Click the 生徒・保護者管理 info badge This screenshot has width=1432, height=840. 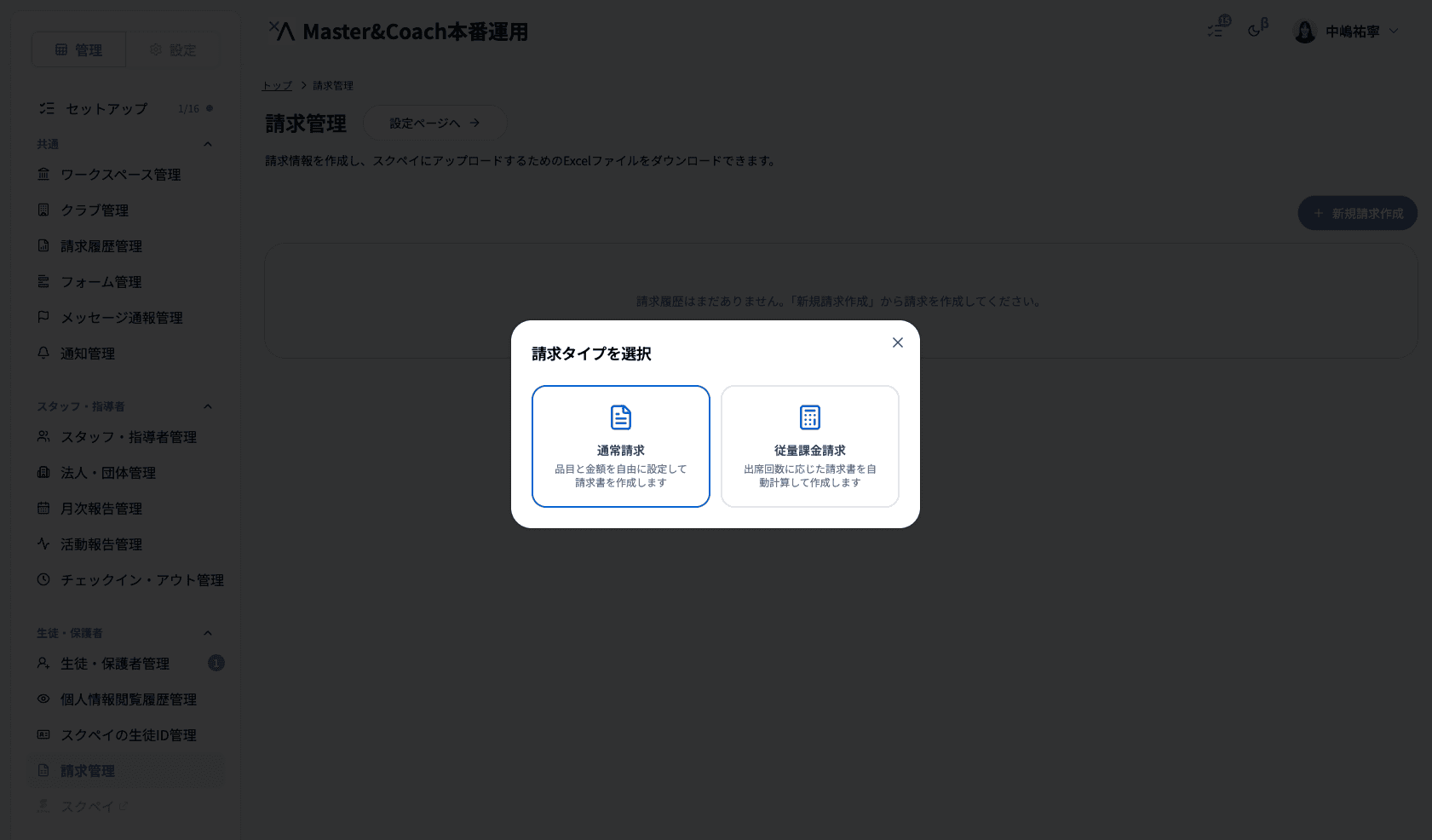(x=216, y=663)
